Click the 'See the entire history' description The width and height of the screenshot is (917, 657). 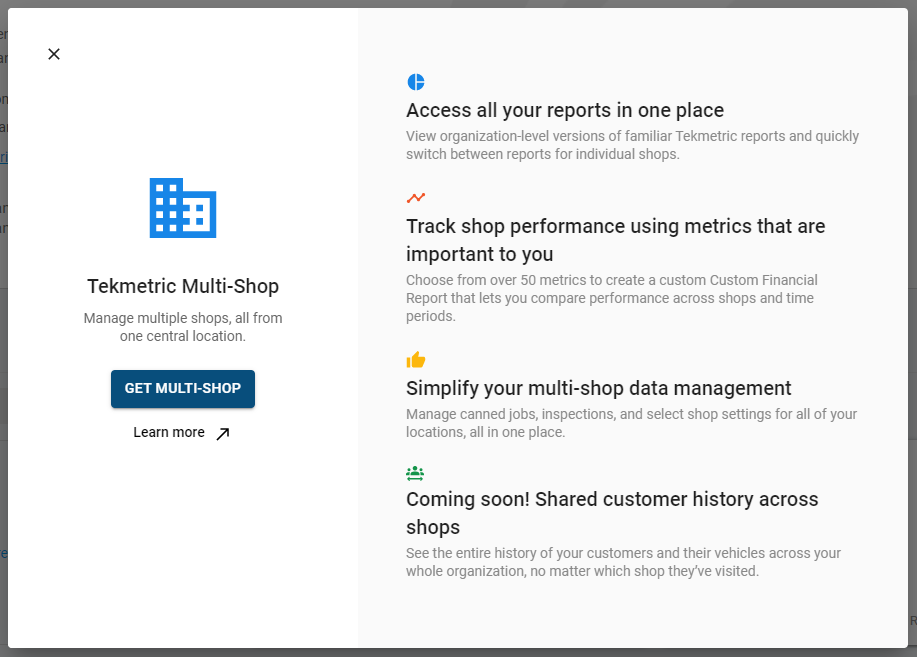(x=623, y=562)
